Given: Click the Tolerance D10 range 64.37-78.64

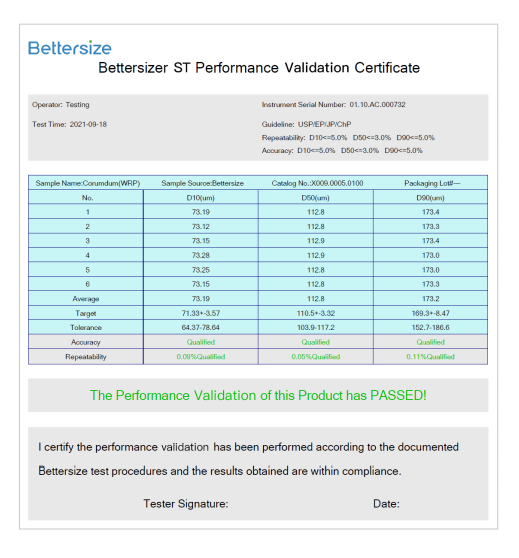Looking at the screenshot, I should [x=201, y=327].
